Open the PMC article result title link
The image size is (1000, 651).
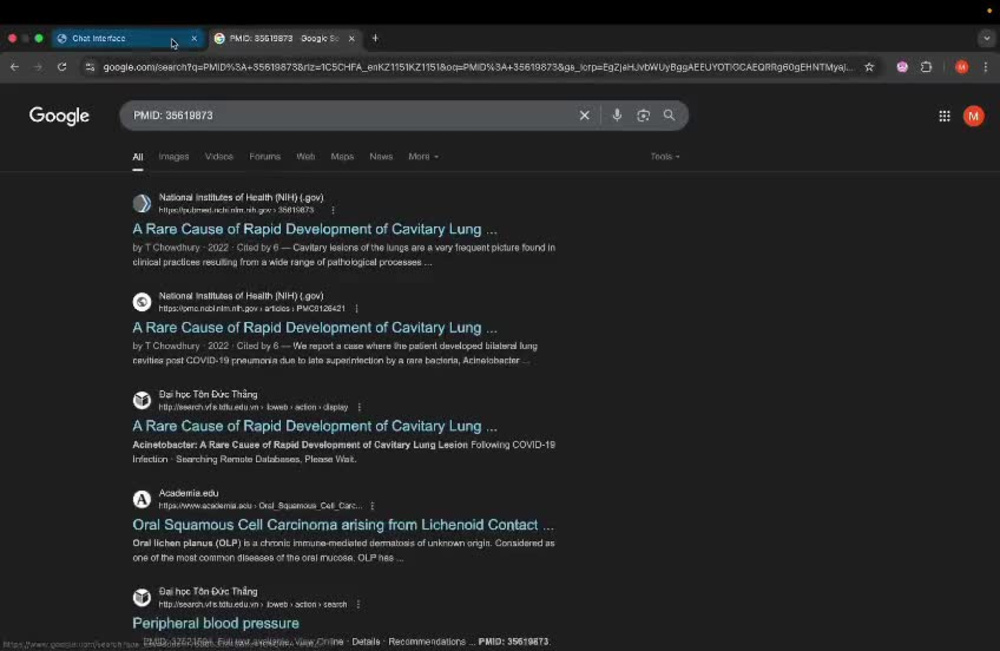tap(314, 327)
